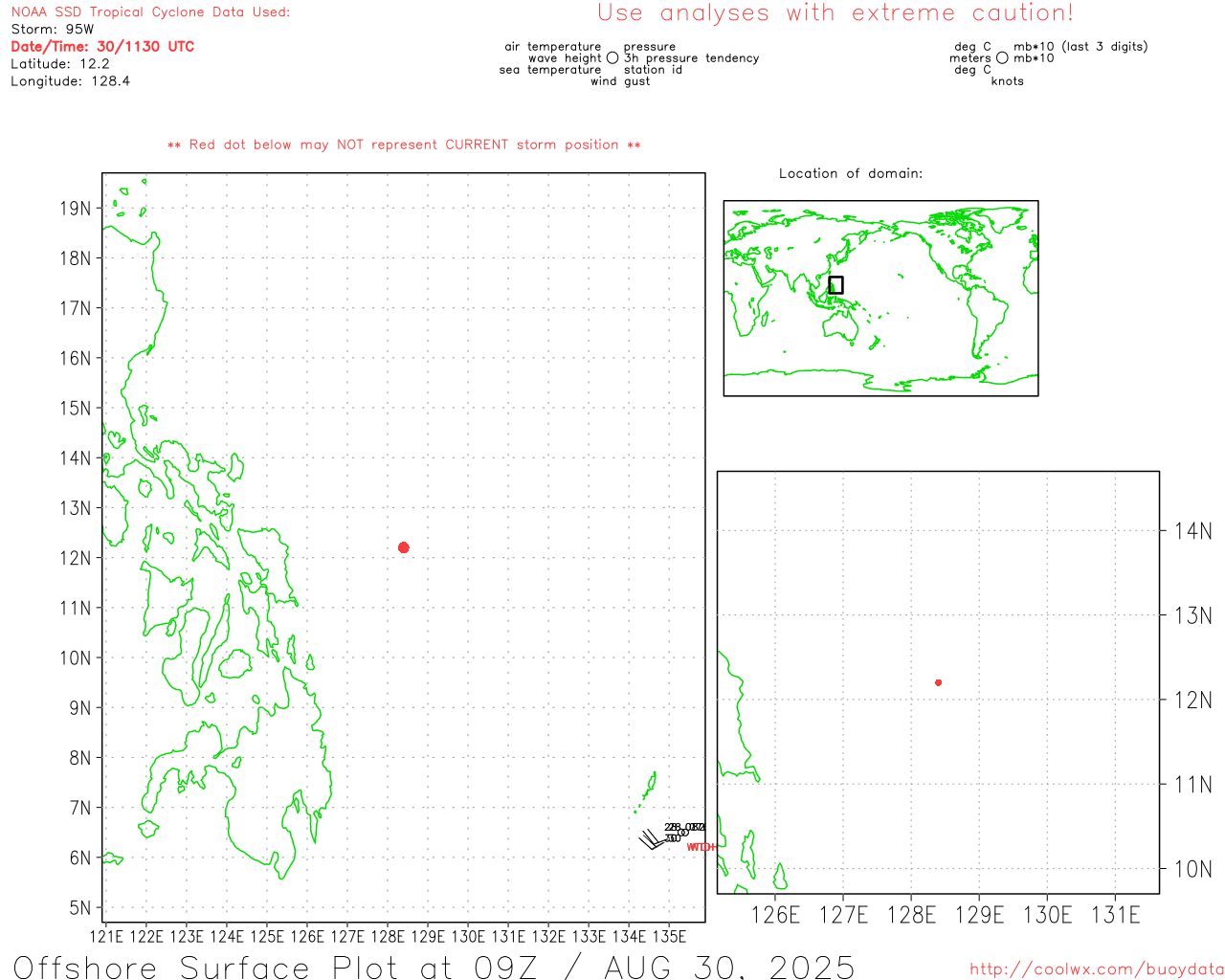Click the red storm dot on zoomed inset map
Image resolution: width=1225 pixels, height=980 pixels.
point(938,682)
